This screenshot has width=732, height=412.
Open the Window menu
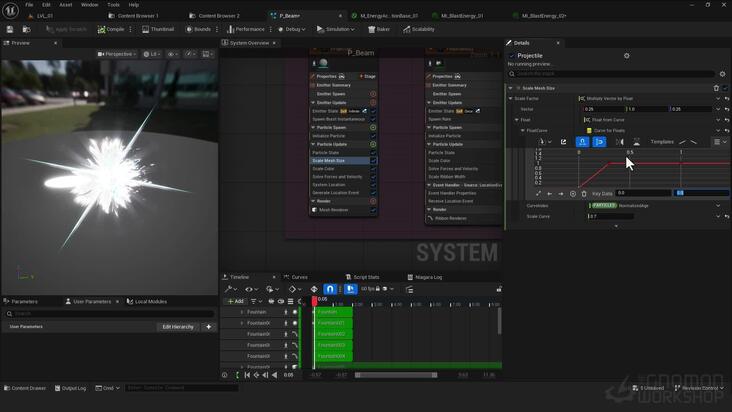coord(90,5)
